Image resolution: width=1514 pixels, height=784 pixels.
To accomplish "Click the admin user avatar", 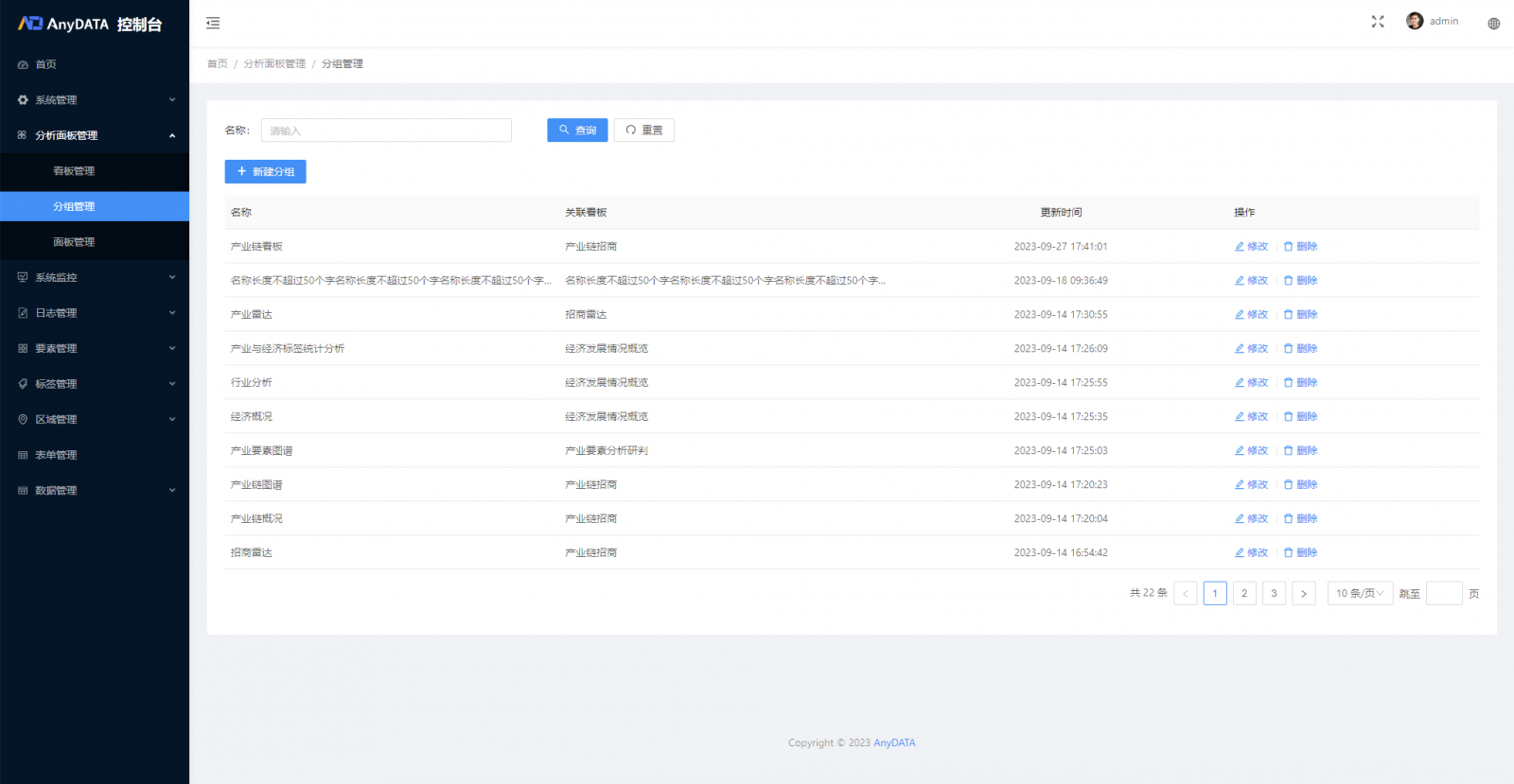I will (x=1415, y=21).
